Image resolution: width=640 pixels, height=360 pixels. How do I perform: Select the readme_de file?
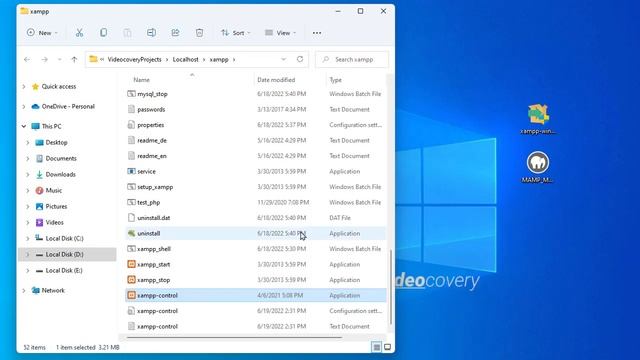[x=255, y=140]
